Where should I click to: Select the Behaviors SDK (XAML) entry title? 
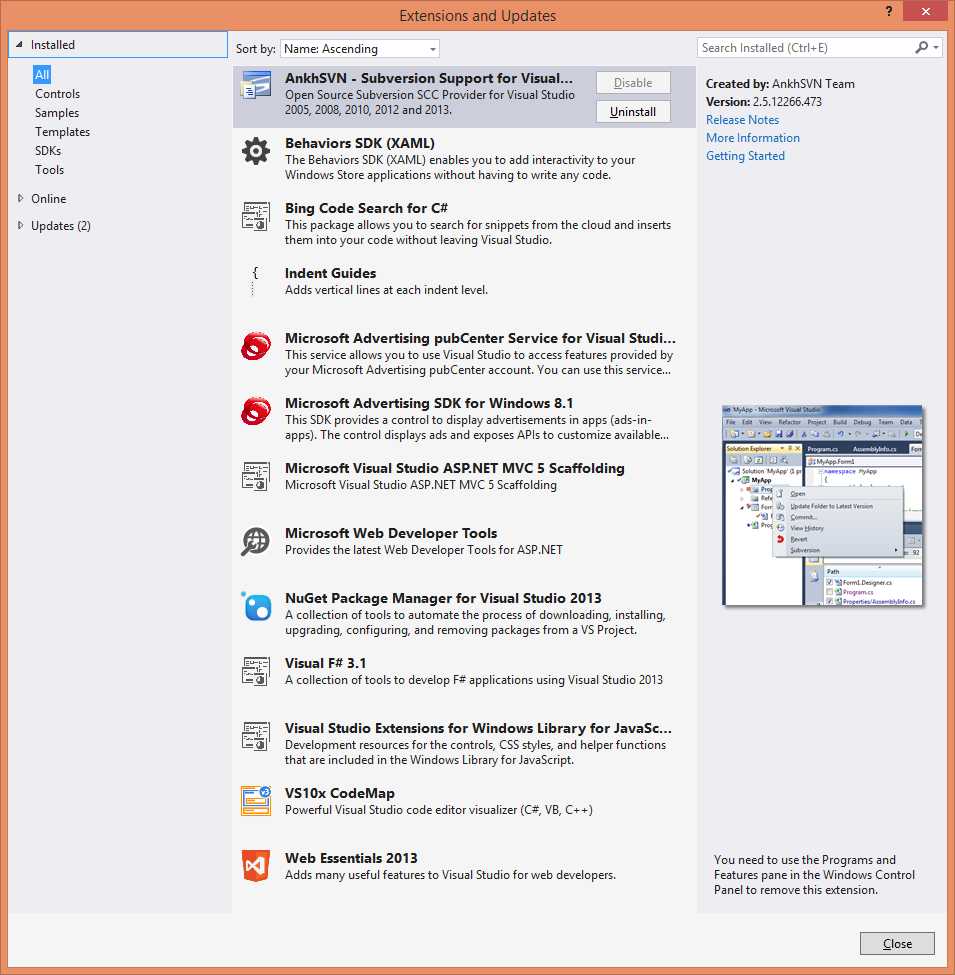pyautogui.click(x=360, y=143)
